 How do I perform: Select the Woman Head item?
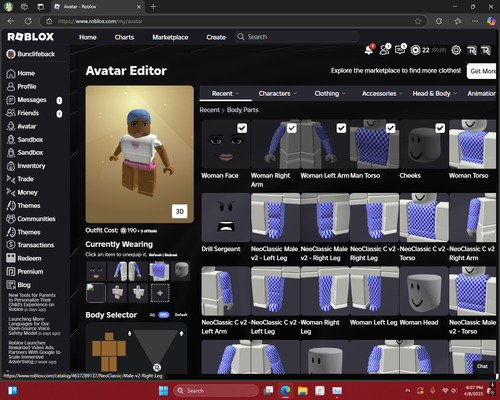[x=424, y=291]
